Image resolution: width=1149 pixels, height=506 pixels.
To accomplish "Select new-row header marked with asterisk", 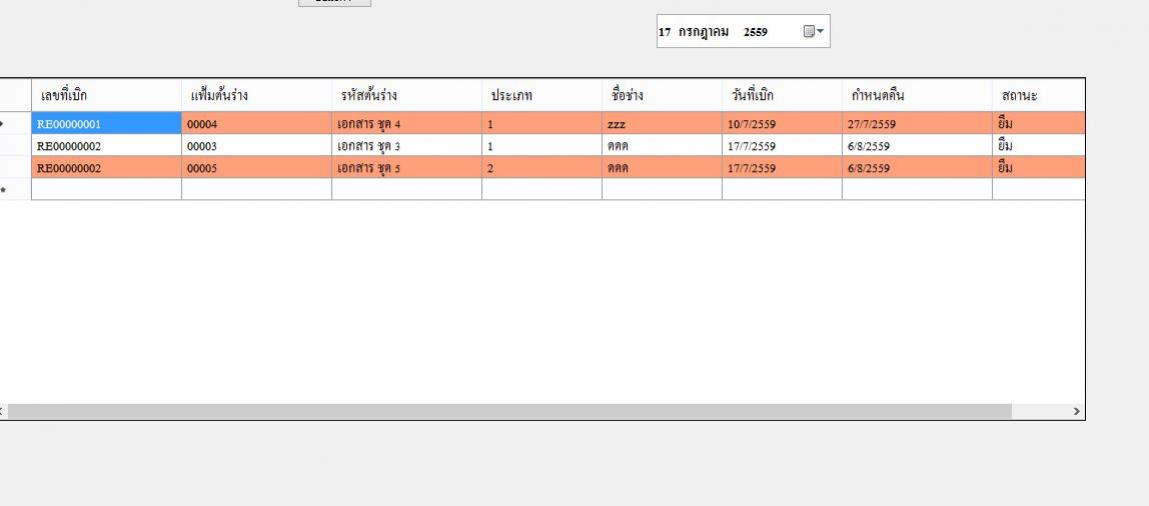I will coord(15,189).
